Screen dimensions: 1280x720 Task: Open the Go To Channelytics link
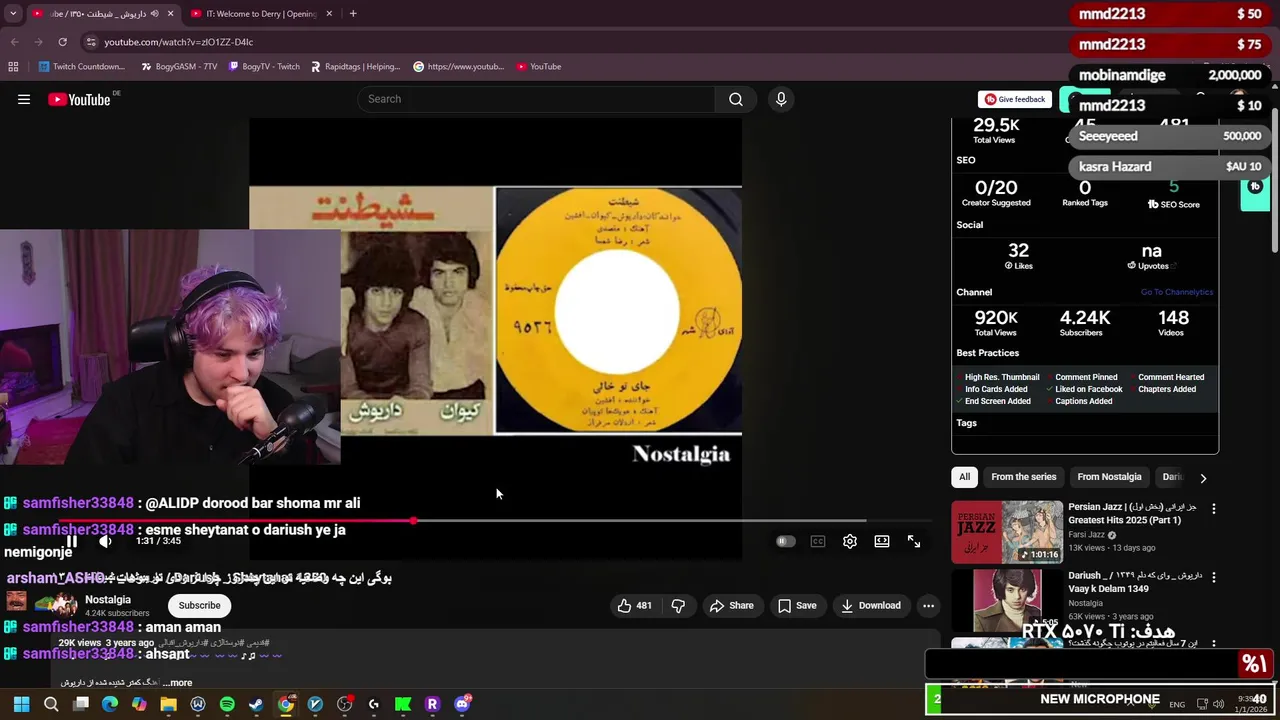click(x=1177, y=292)
